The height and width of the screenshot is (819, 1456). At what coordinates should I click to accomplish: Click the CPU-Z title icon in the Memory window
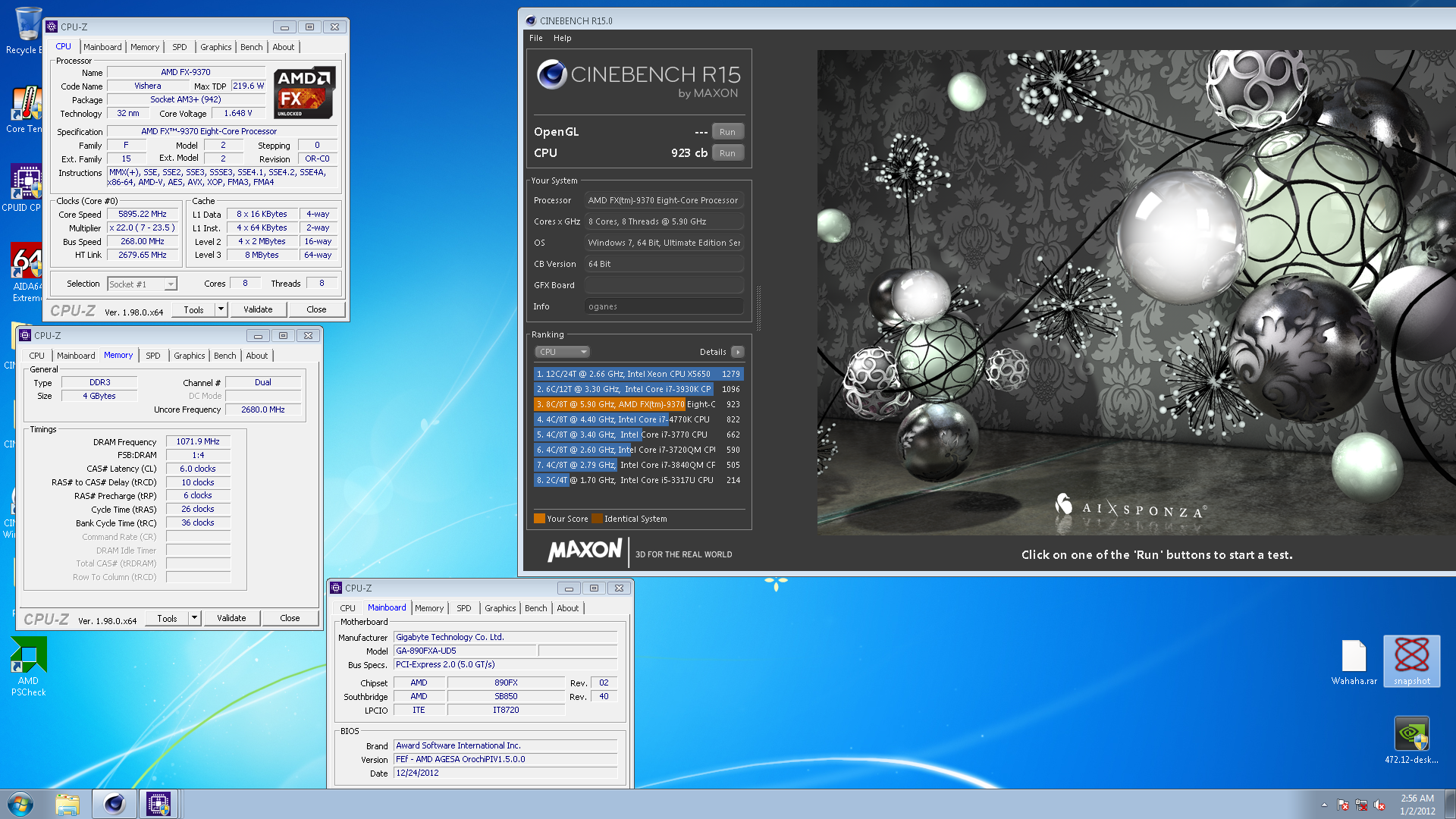pos(25,335)
